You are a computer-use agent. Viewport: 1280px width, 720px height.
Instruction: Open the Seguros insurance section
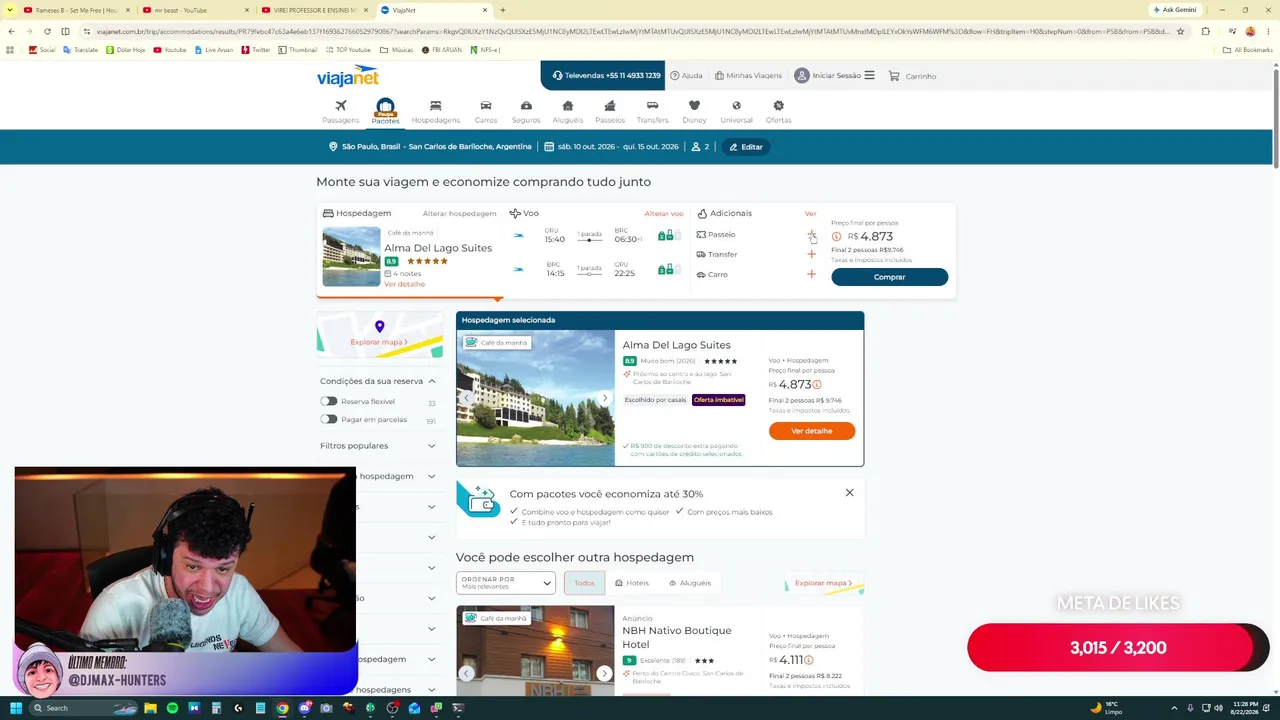pyautogui.click(x=526, y=111)
